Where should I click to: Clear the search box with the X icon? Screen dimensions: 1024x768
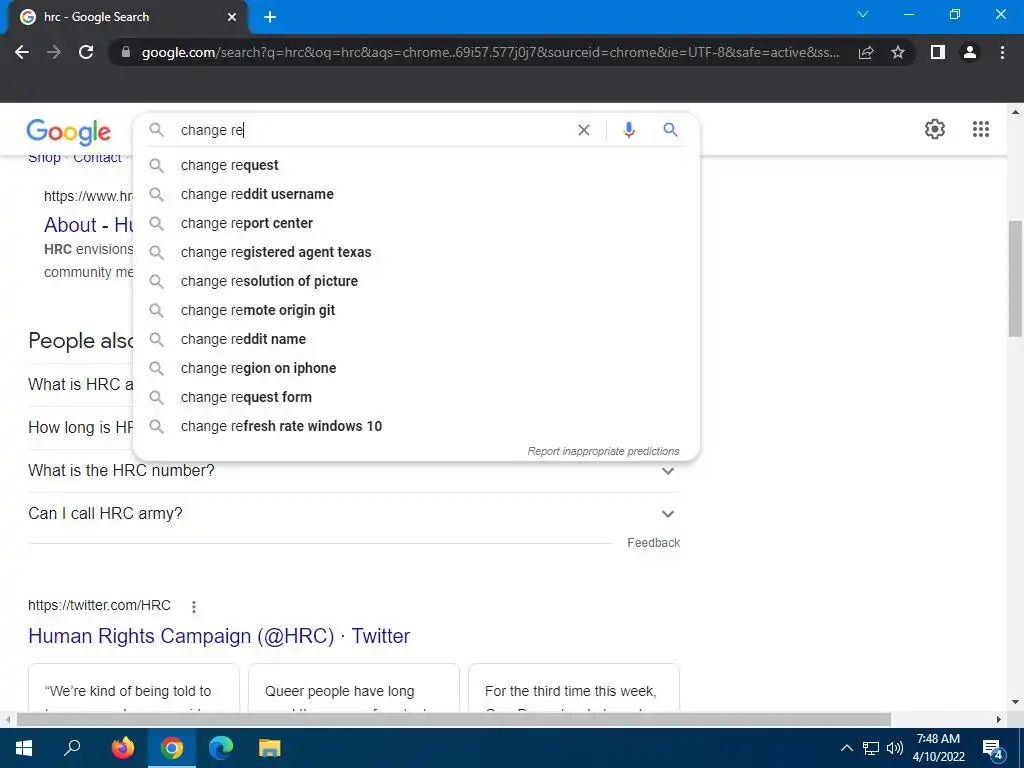pos(584,130)
